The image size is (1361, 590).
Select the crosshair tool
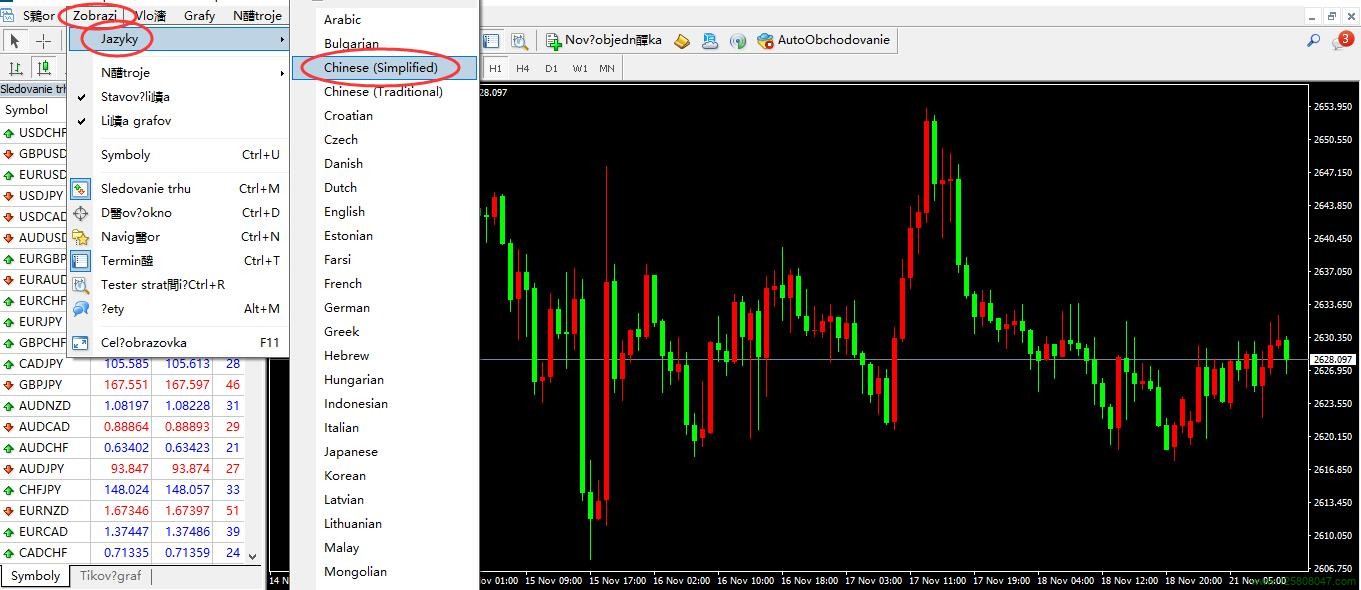[x=44, y=41]
